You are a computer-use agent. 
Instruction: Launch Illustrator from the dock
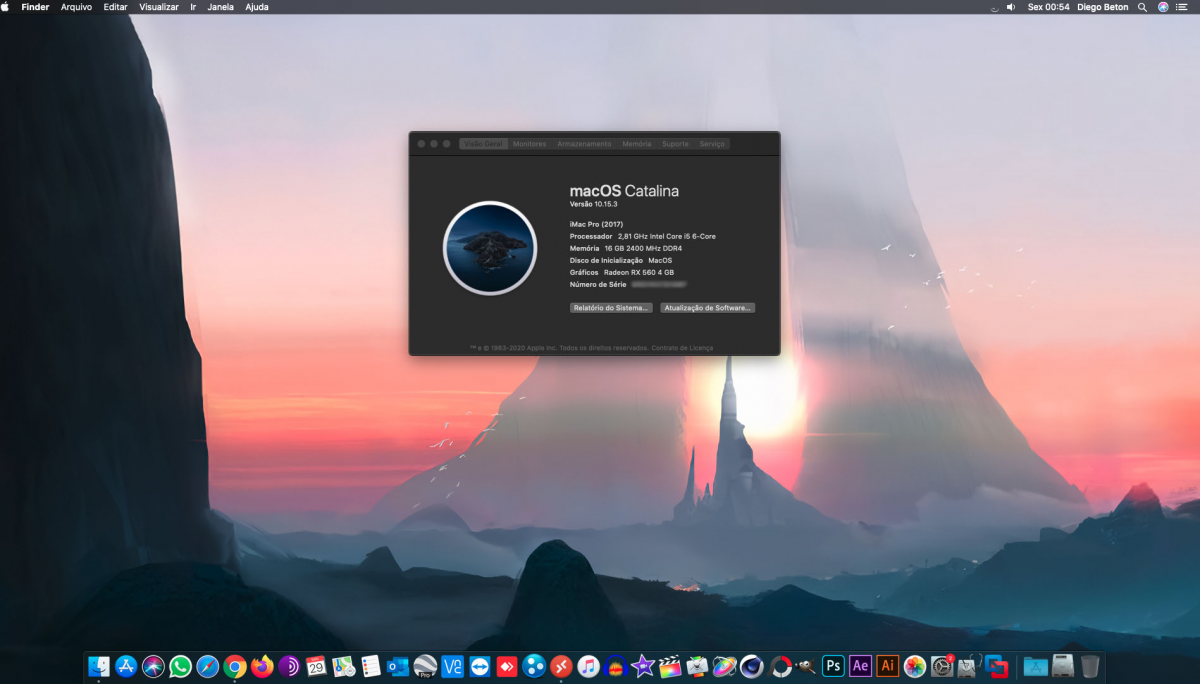pos(887,666)
